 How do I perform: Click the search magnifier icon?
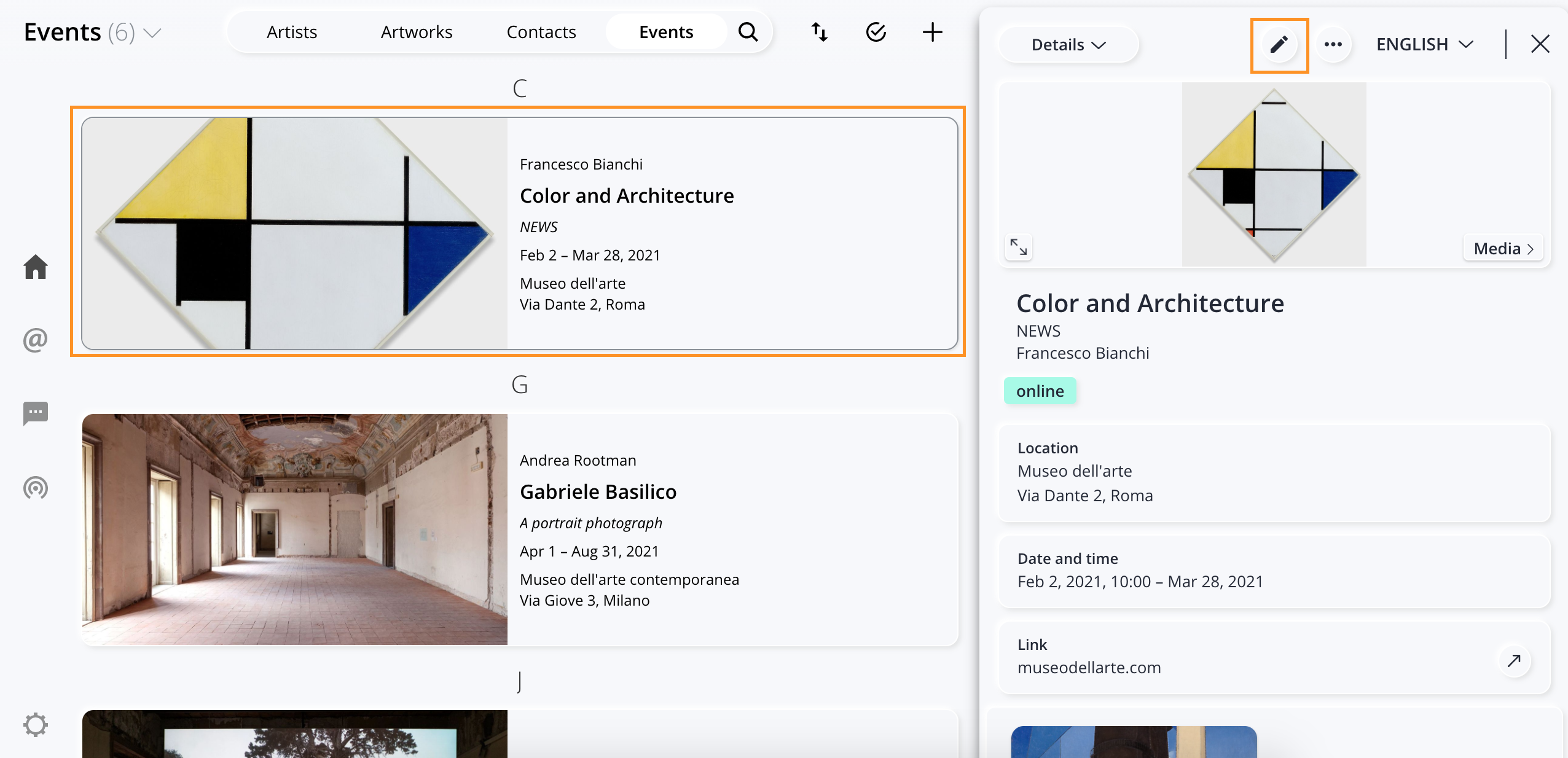(x=748, y=31)
